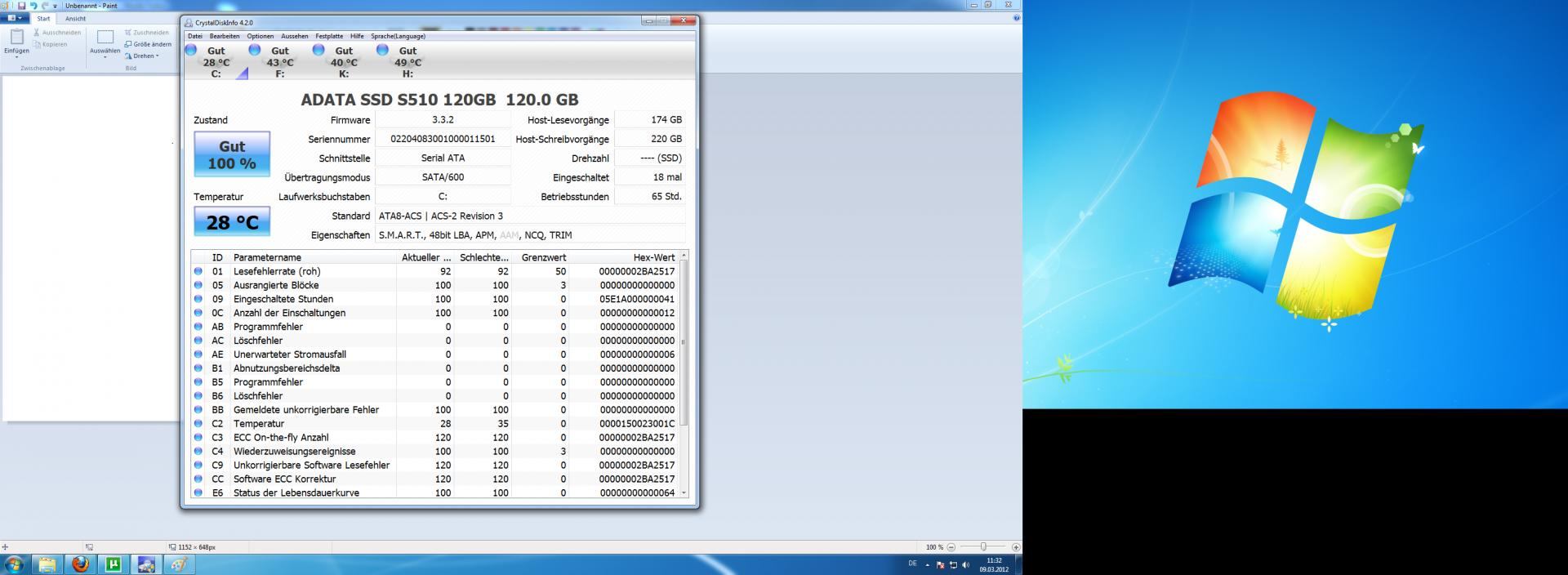Click the Einfügen clipboard icon in Paint
This screenshot has width=1568, height=575.
[16, 37]
